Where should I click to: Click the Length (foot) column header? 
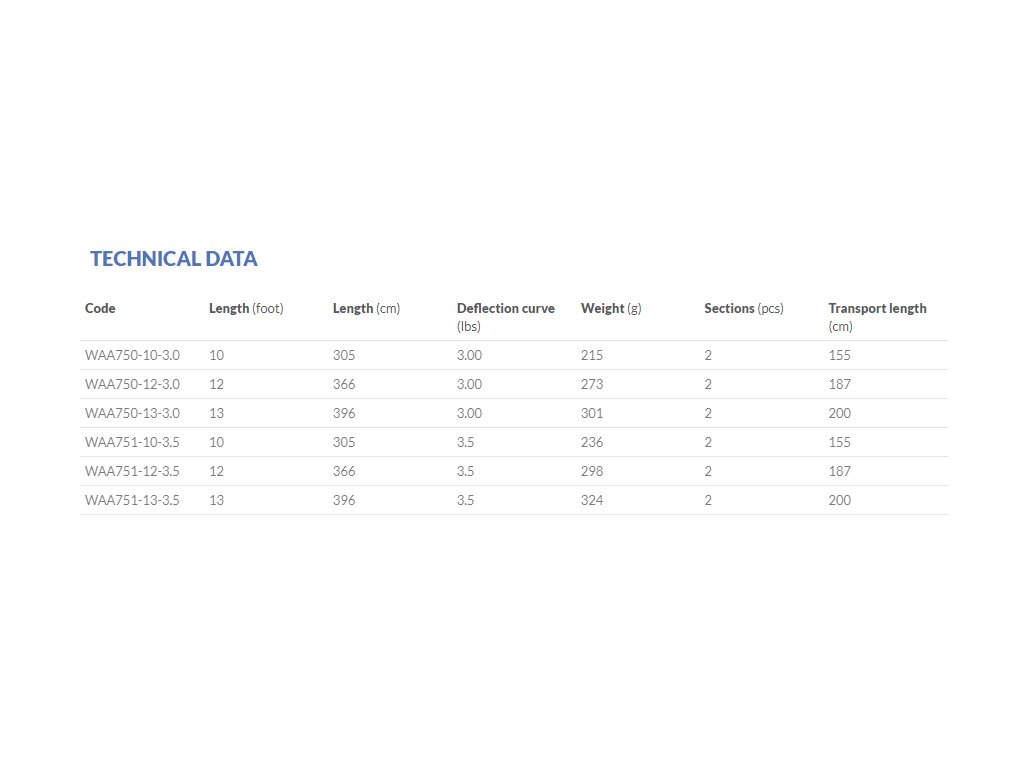click(x=246, y=309)
